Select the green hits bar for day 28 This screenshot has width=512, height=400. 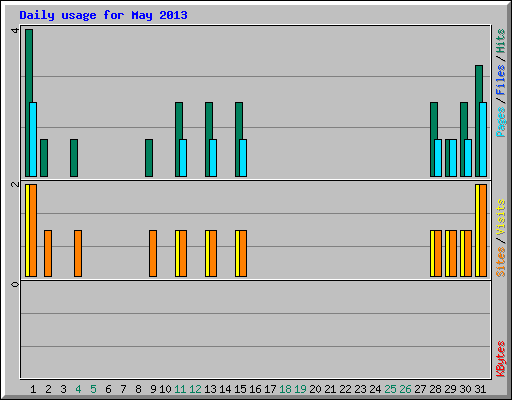coord(433,139)
